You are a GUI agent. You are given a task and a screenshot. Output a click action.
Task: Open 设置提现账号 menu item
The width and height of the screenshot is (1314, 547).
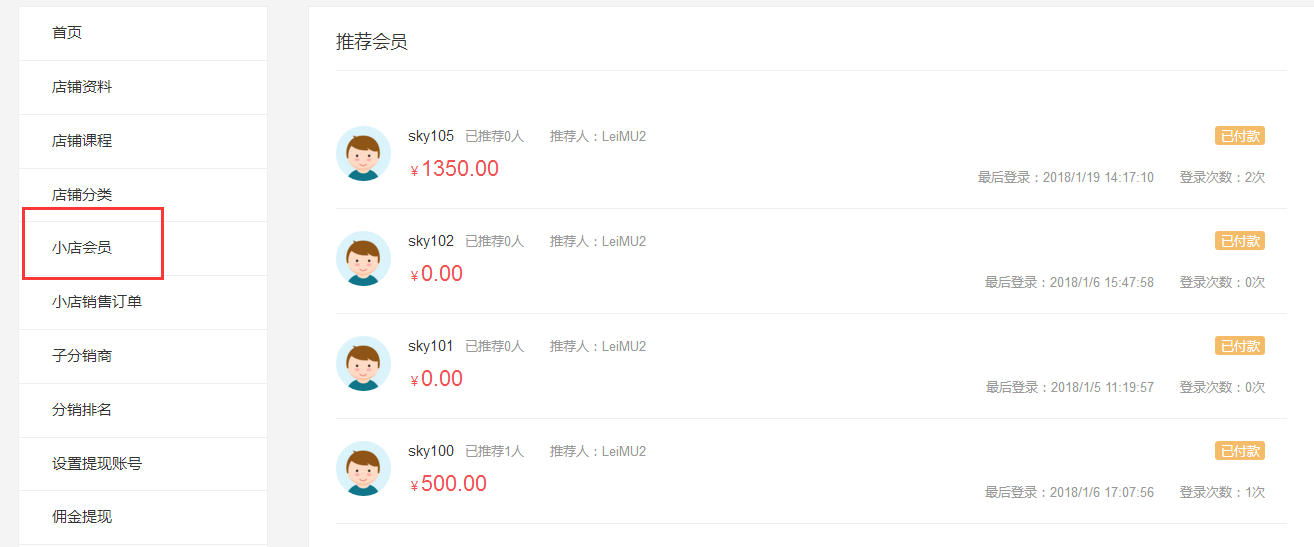[x=143, y=464]
